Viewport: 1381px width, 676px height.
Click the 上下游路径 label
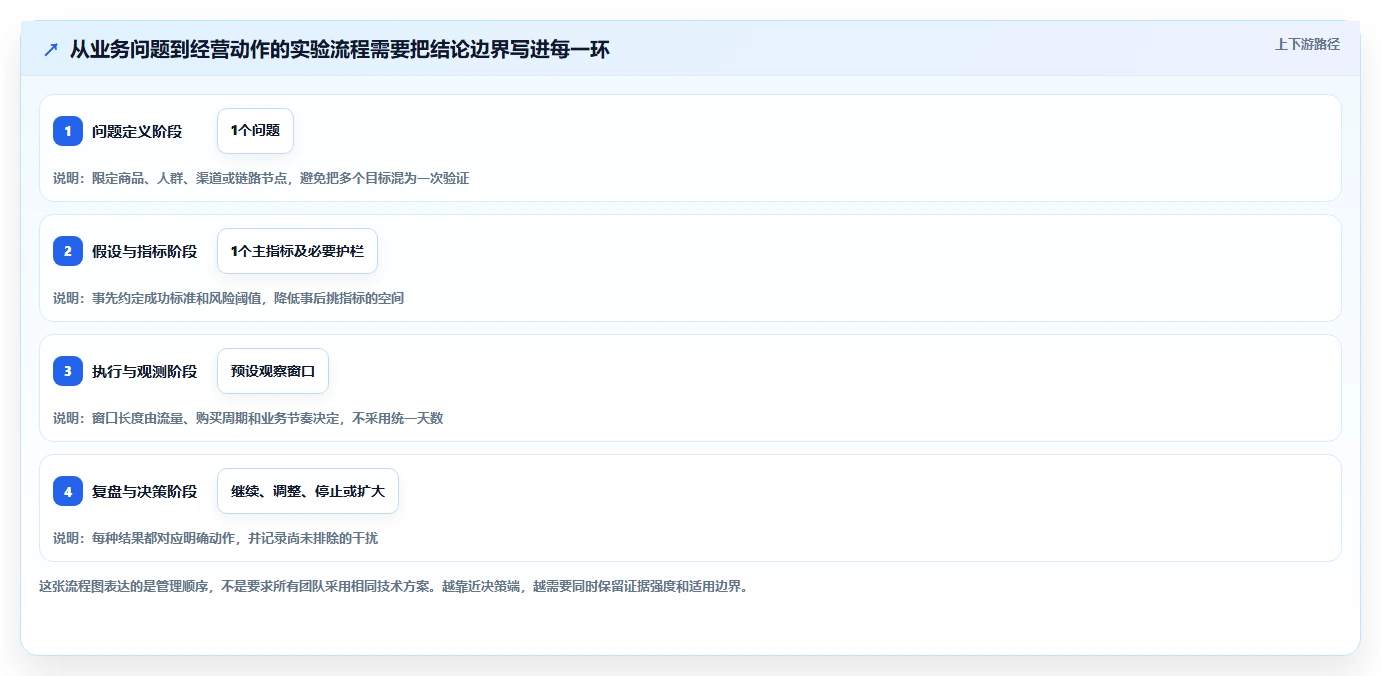tap(1307, 44)
